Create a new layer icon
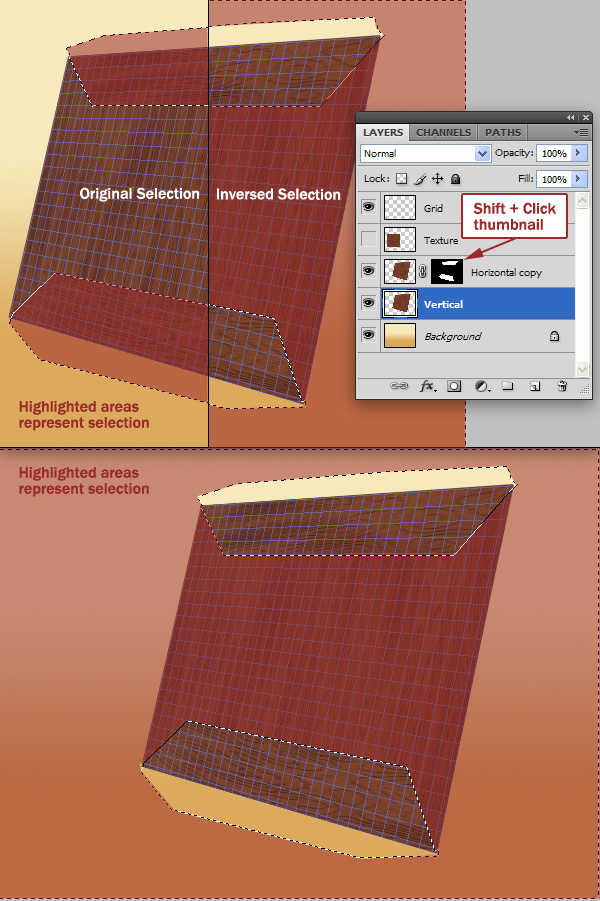Viewport: 600px width, 901px height. click(535, 386)
